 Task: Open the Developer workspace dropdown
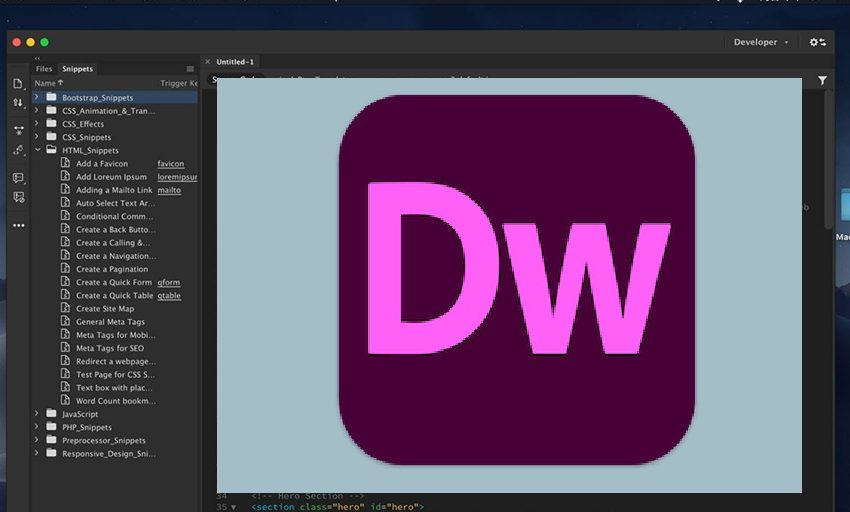pyautogui.click(x=761, y=42)
